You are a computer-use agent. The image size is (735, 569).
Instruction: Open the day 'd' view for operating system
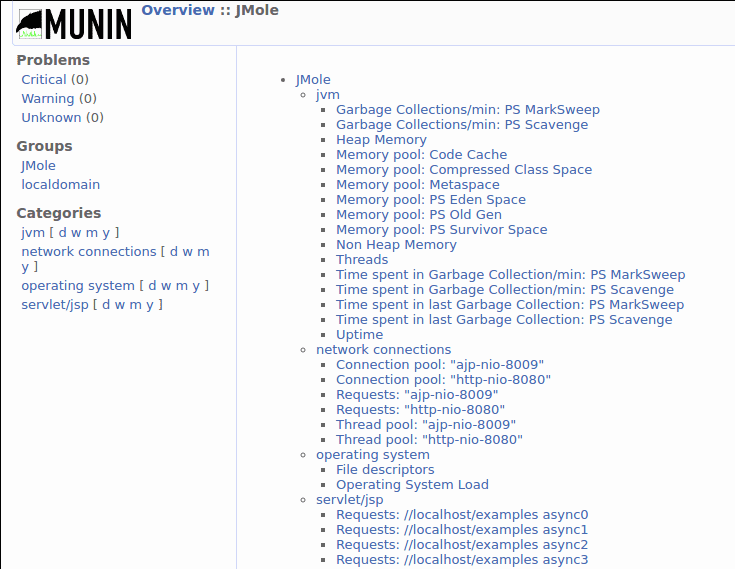[x=152, y=286]
